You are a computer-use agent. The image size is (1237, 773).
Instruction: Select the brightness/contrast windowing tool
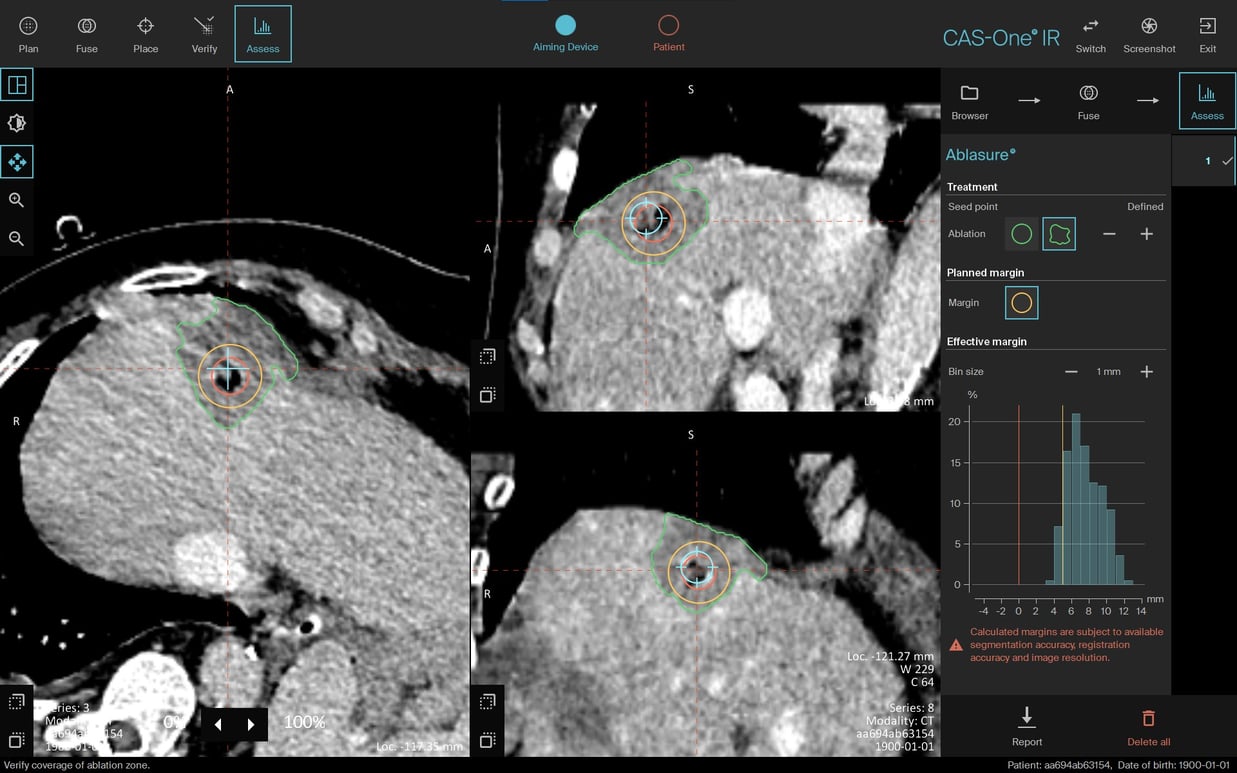pyautogui.click(x=17, y=123)
